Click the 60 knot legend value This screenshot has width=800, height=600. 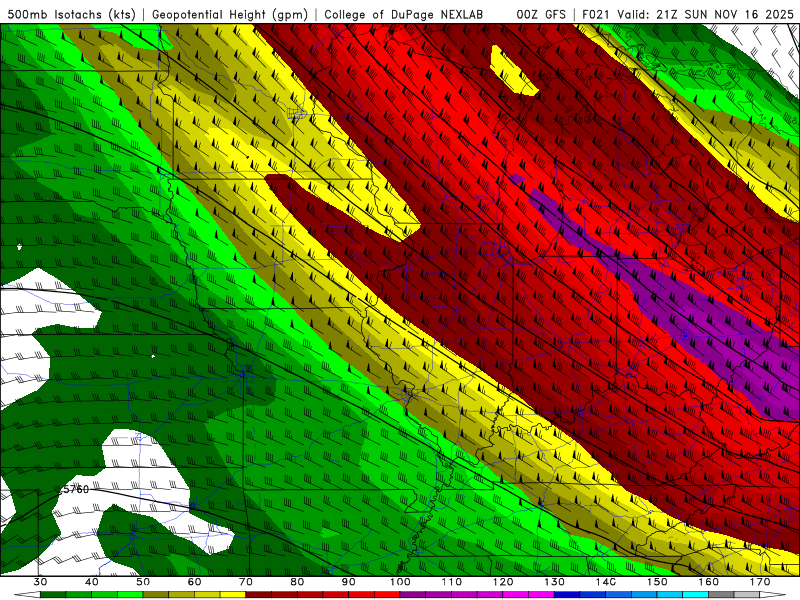(194, 582)
